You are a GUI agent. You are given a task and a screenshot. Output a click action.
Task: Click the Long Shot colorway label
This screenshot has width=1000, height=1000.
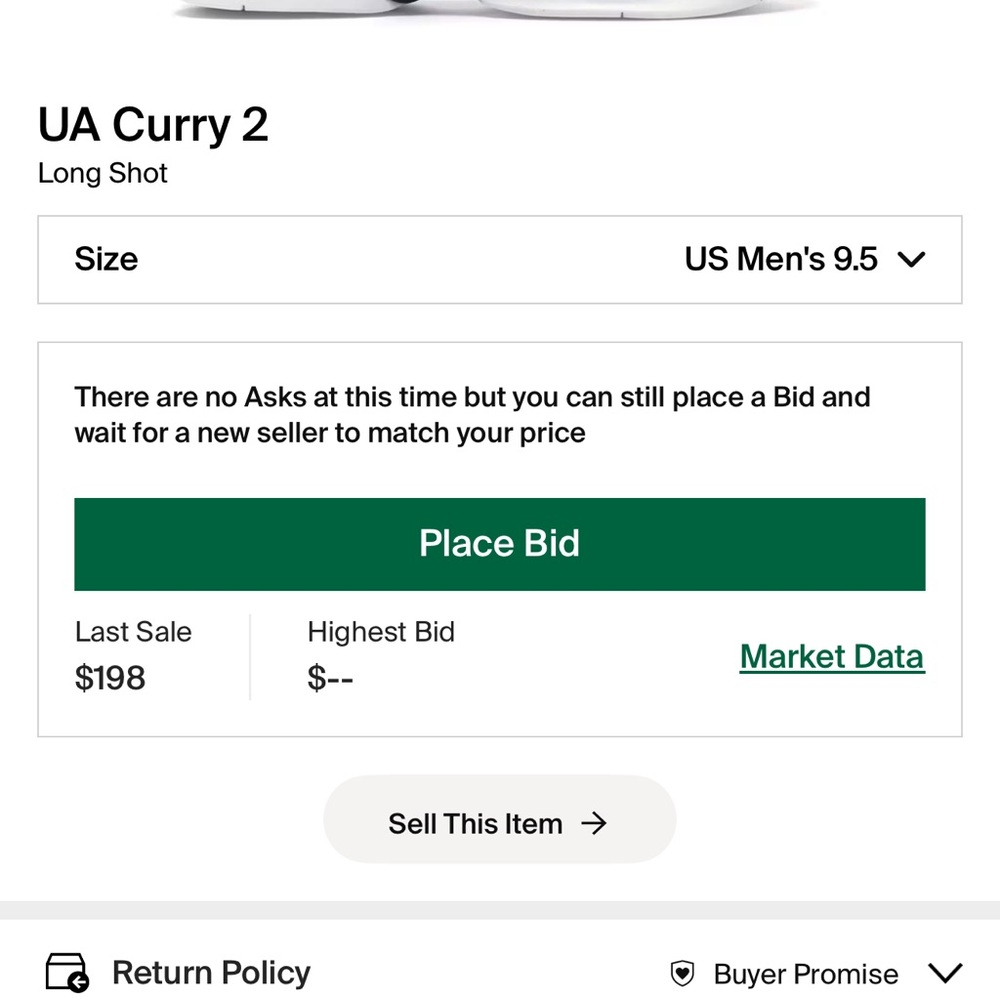point(102,173)
